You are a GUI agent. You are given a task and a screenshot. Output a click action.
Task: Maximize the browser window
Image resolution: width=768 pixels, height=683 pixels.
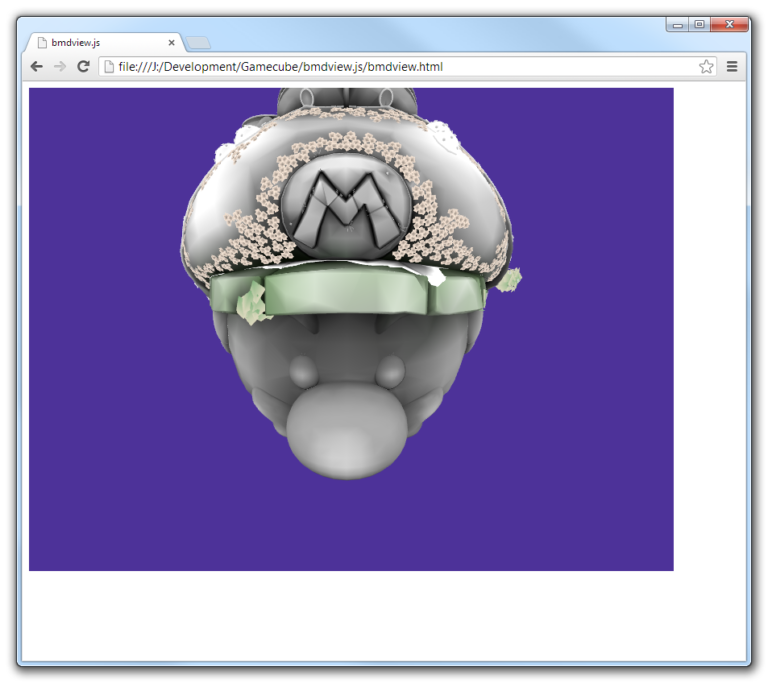click(x=699, y=24)
